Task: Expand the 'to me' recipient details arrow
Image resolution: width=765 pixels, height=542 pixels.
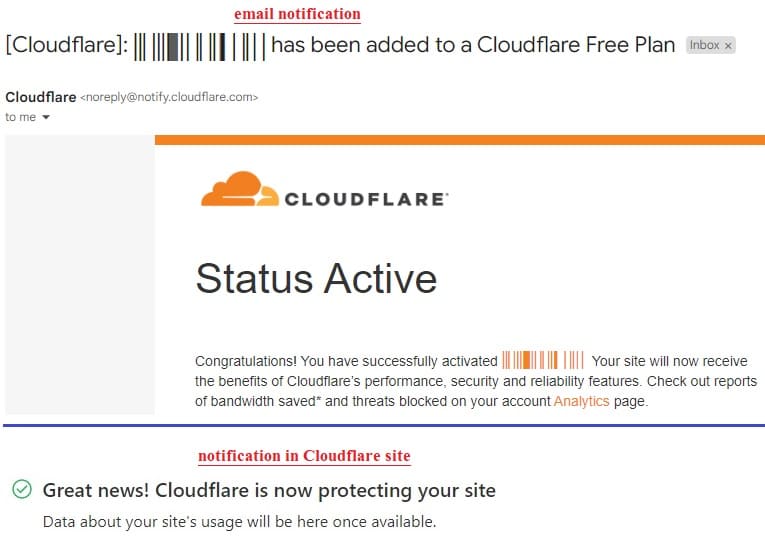Action: point(46,117)
